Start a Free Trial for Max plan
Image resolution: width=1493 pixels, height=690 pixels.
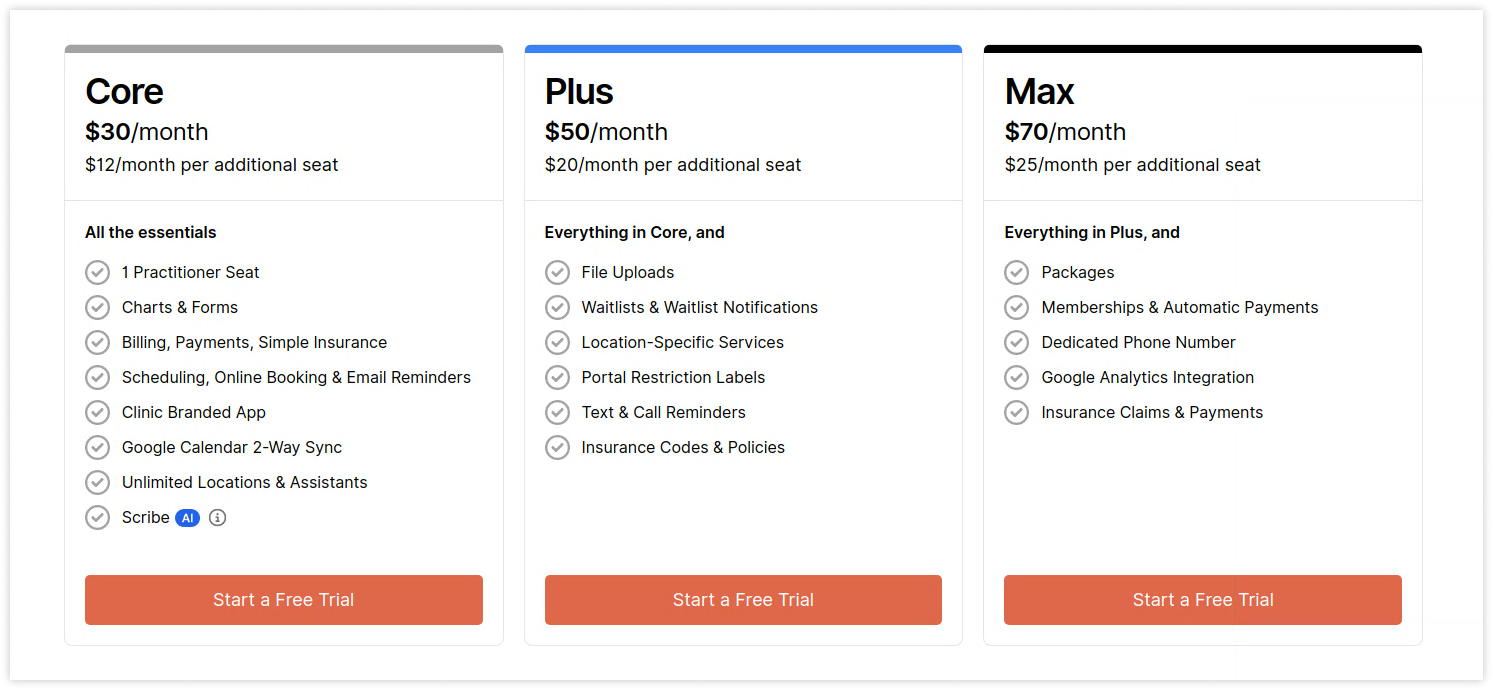[1203, 600]
